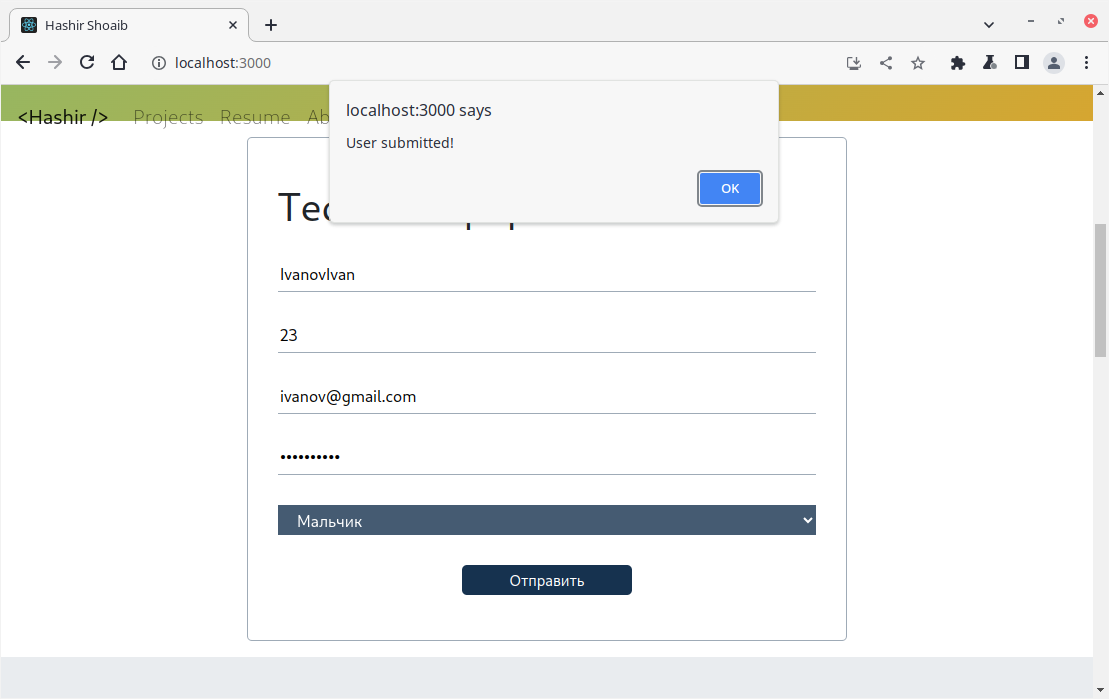Expand the tab search chevron

tap(989, 25)
